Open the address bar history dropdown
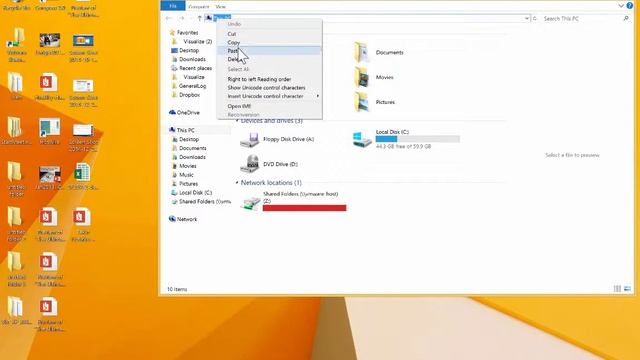The height and width of the screenshot is (360, 640). click(527, 18)
